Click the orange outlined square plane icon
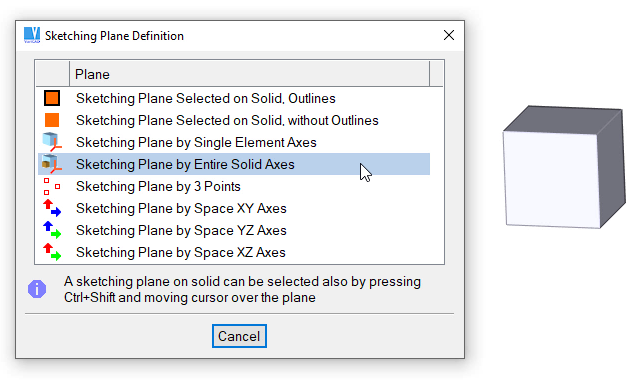This screenshot has width=641, height=380. (52, 98)
